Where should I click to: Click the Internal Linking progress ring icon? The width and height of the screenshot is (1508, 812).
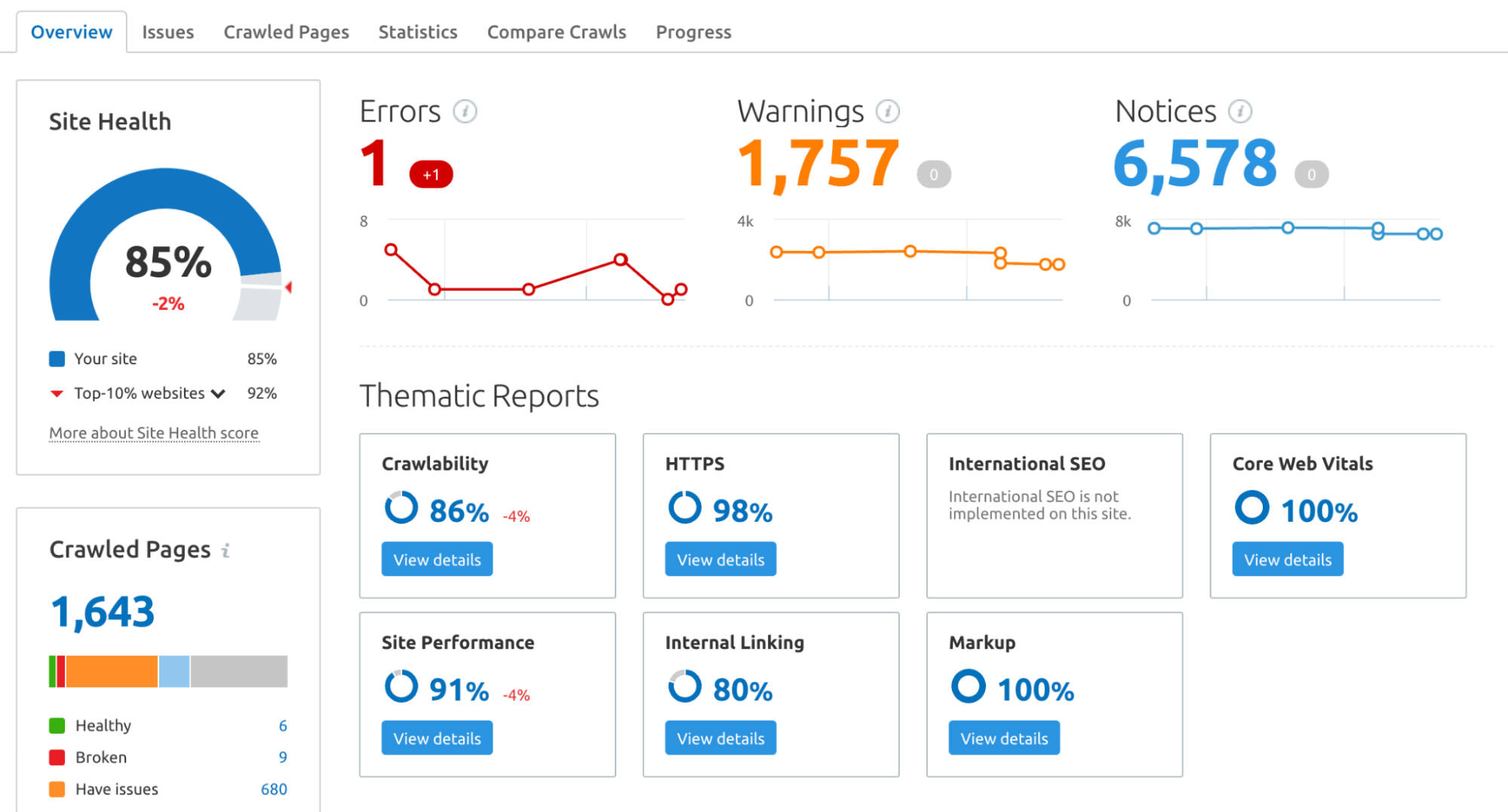point(684,687)
